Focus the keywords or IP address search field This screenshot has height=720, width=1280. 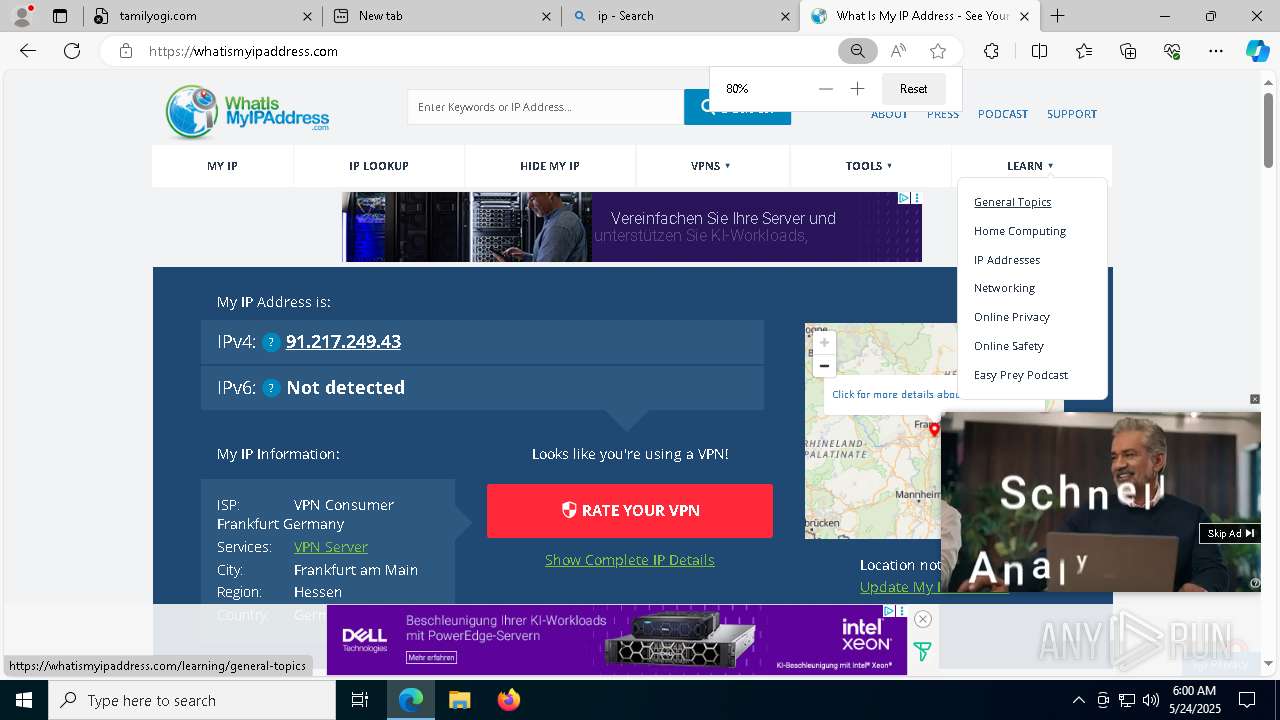(x=545, y=107)
